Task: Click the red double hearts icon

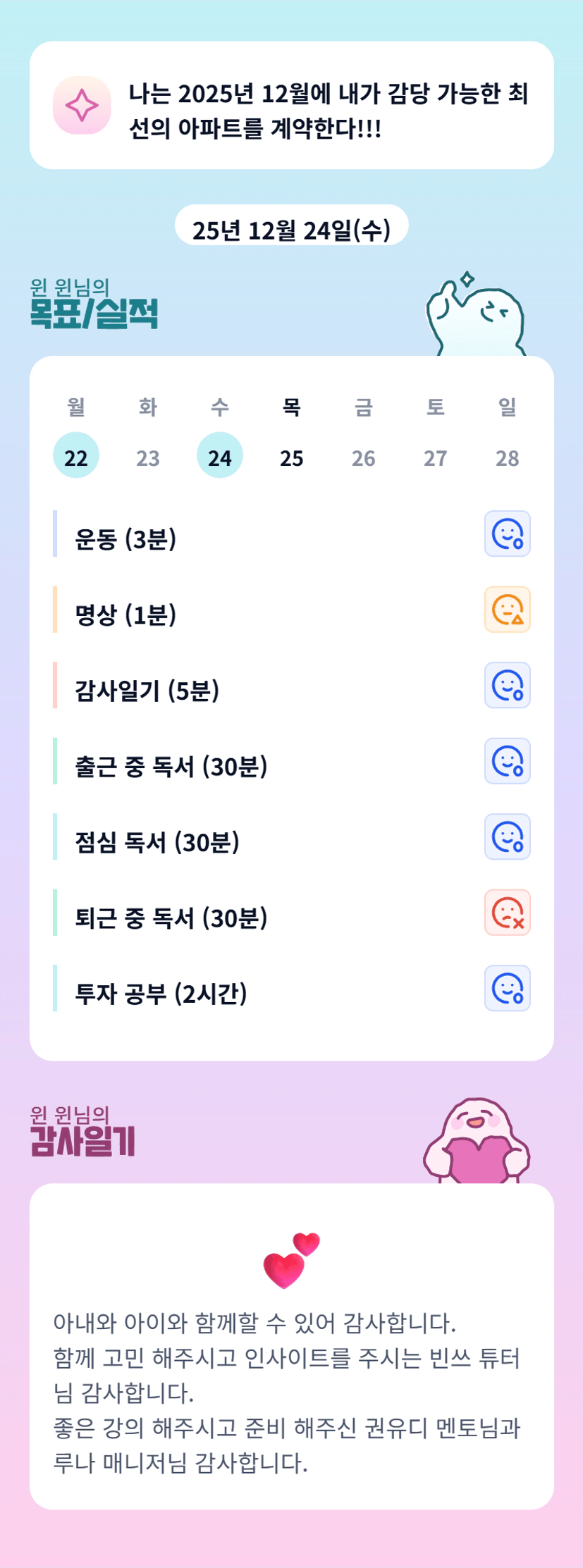Action: click(291, 1260)
